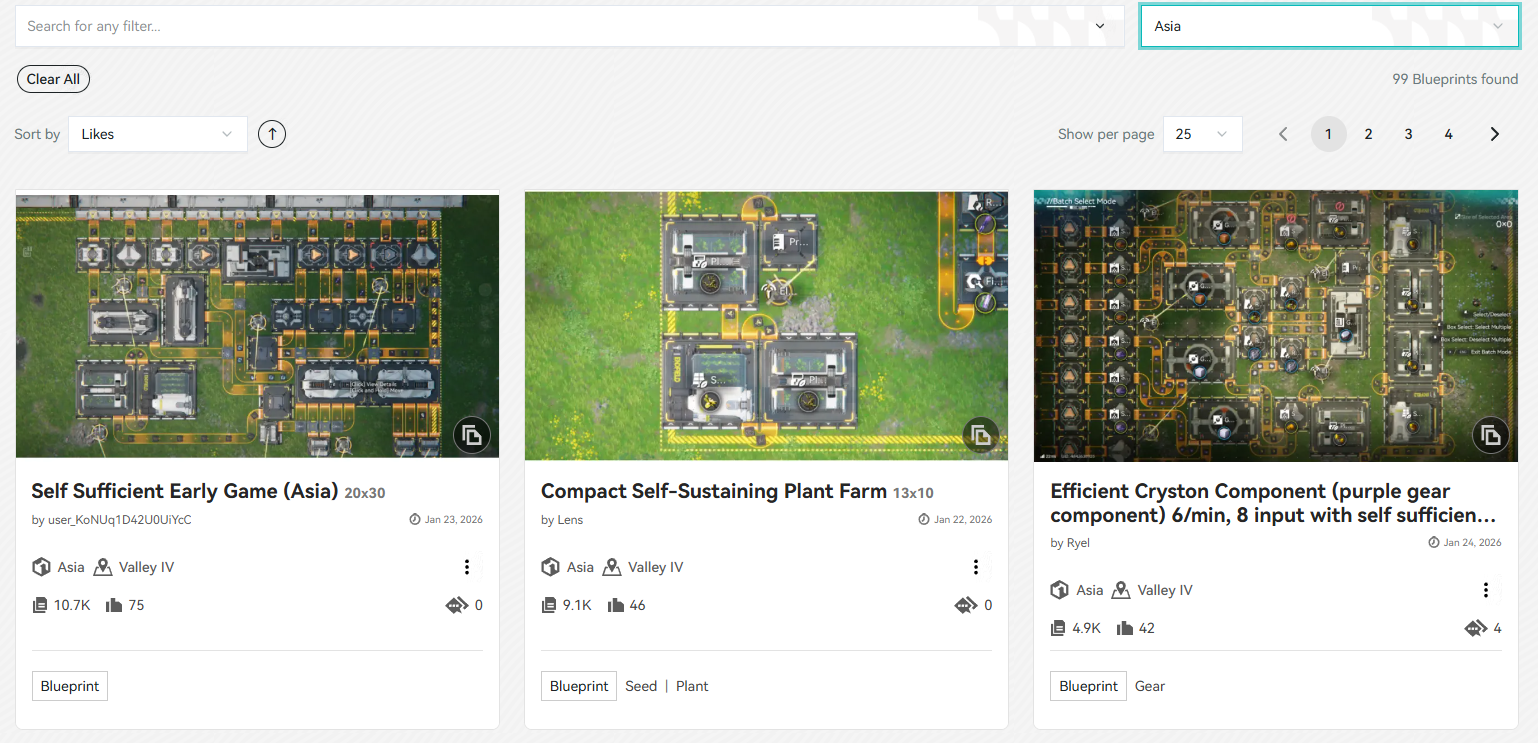Jump to page 3
The width and height of the screenshot is (1538, 743).
click(1408, 134)
